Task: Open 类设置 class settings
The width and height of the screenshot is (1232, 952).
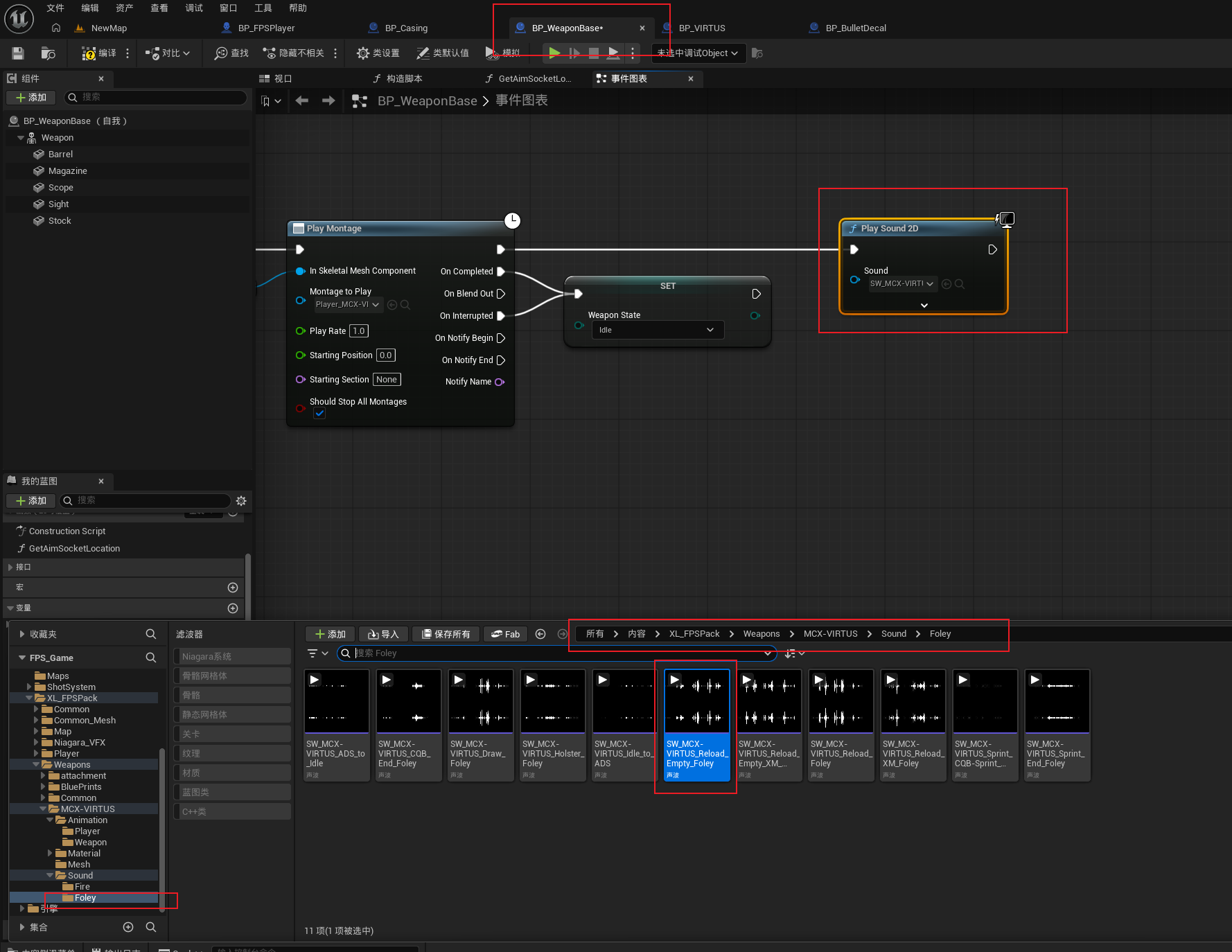Action: tap(378, 53)
